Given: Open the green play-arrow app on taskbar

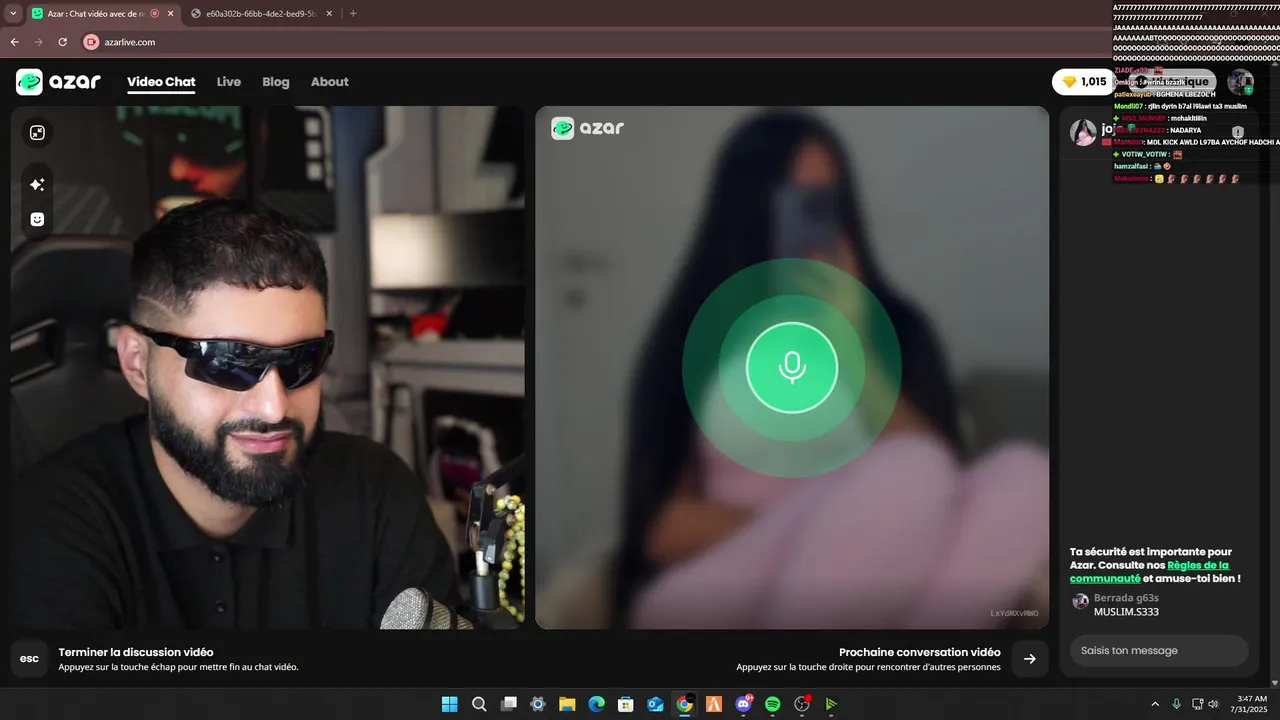Looking at the screenshot, I should (831, 704).
